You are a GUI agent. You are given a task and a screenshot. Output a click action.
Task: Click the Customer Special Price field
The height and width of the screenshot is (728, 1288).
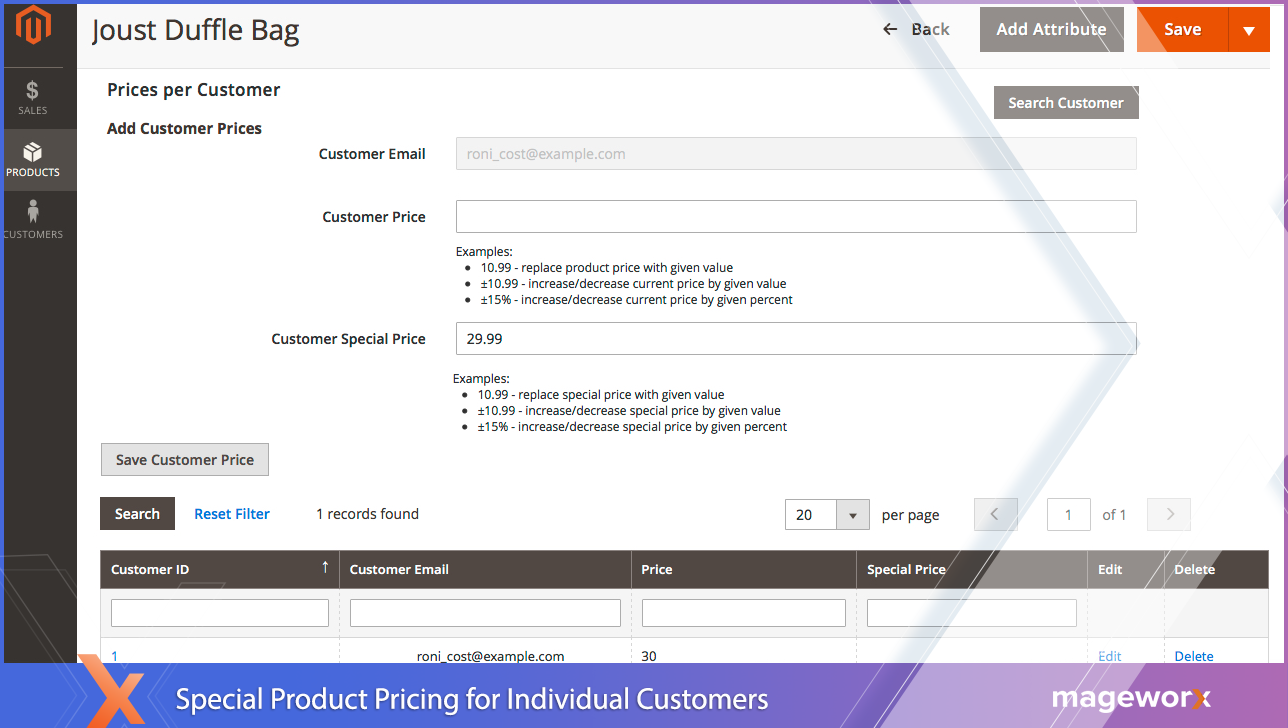(795, 339)
